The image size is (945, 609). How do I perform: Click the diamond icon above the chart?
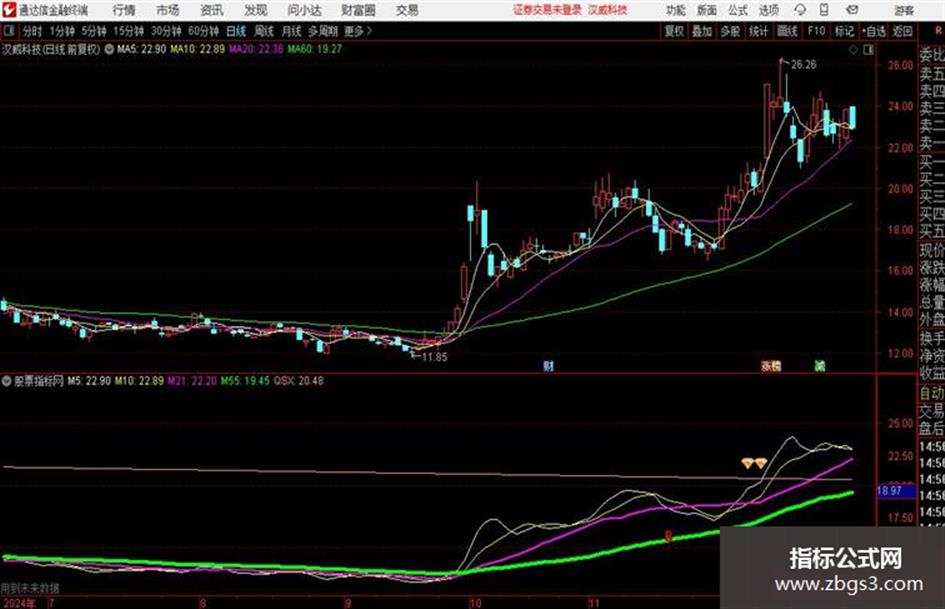tap(853, 50)
